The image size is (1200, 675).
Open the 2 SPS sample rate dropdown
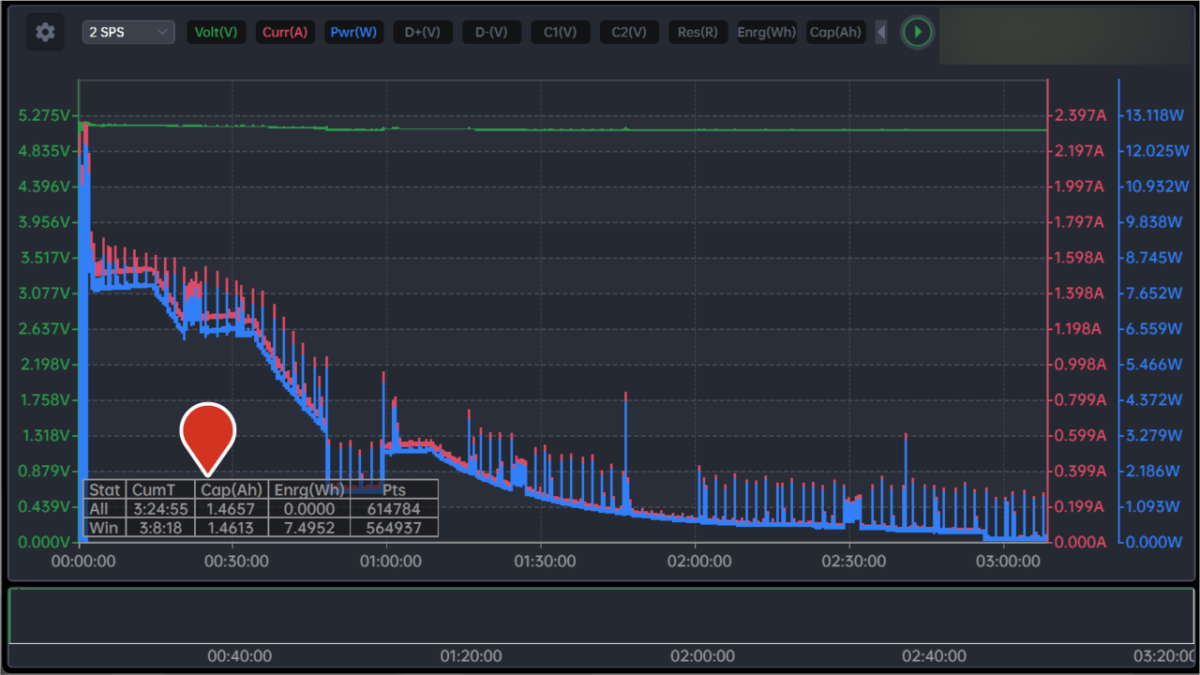pos(129,32)
